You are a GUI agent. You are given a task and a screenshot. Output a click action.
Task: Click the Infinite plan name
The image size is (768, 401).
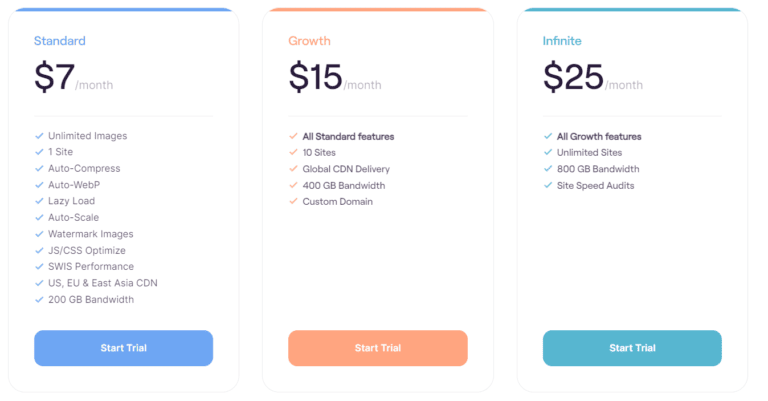tap(562, 41)
